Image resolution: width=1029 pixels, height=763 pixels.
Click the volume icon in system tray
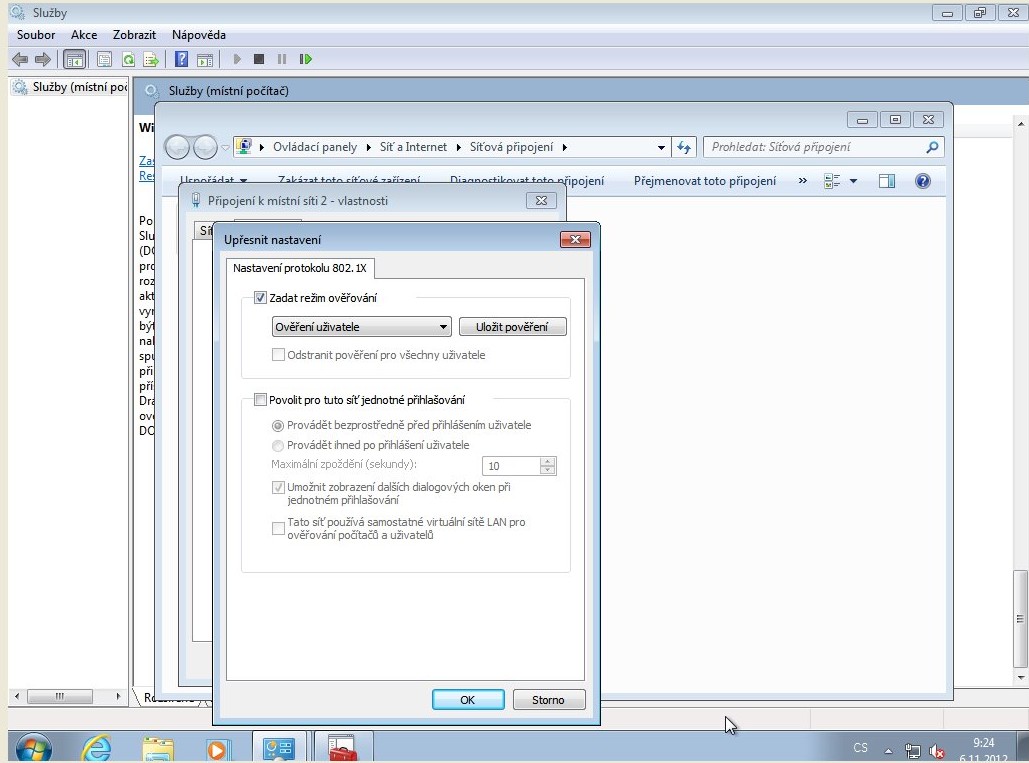937,751
